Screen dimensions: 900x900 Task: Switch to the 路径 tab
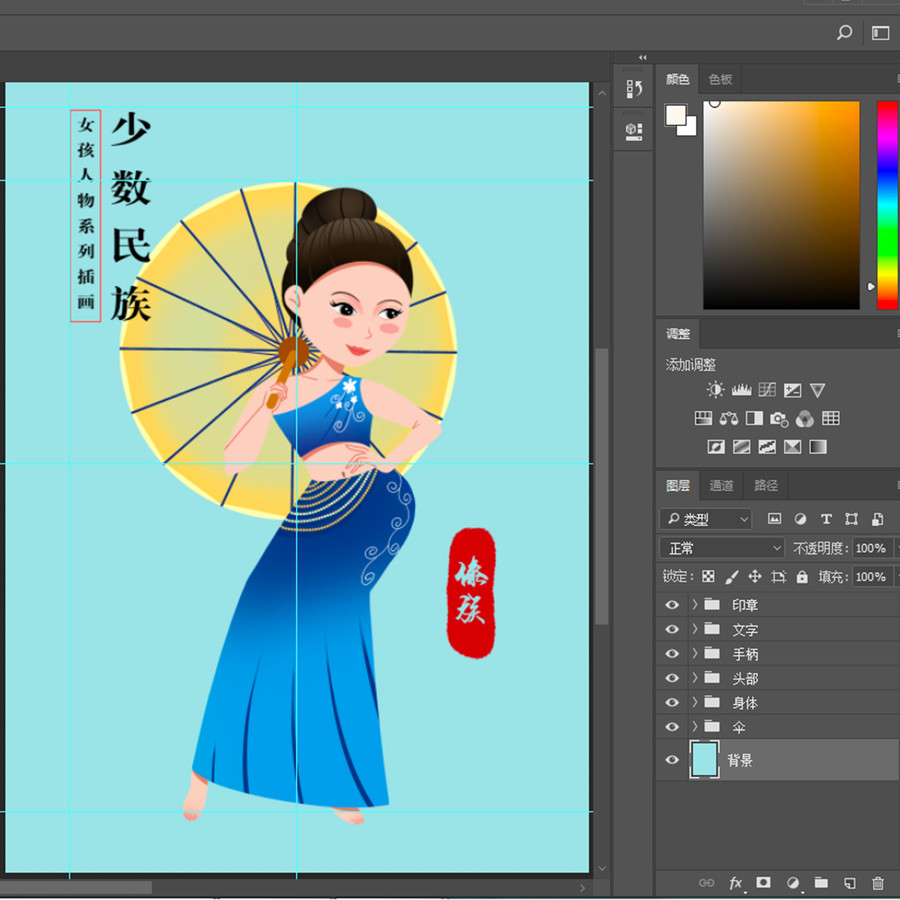[766, 486]
